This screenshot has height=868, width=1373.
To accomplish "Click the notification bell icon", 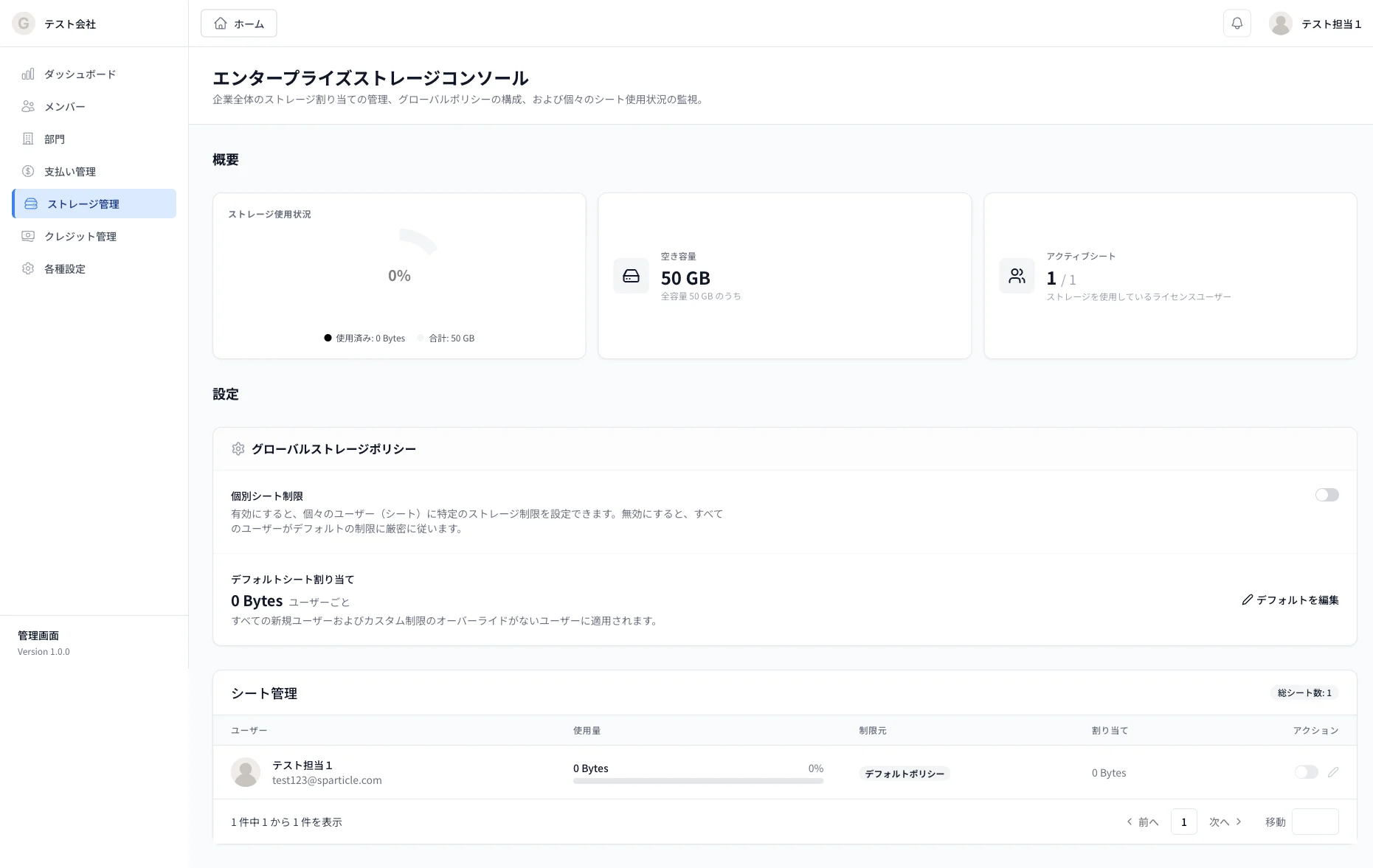I will (1237, 24).
